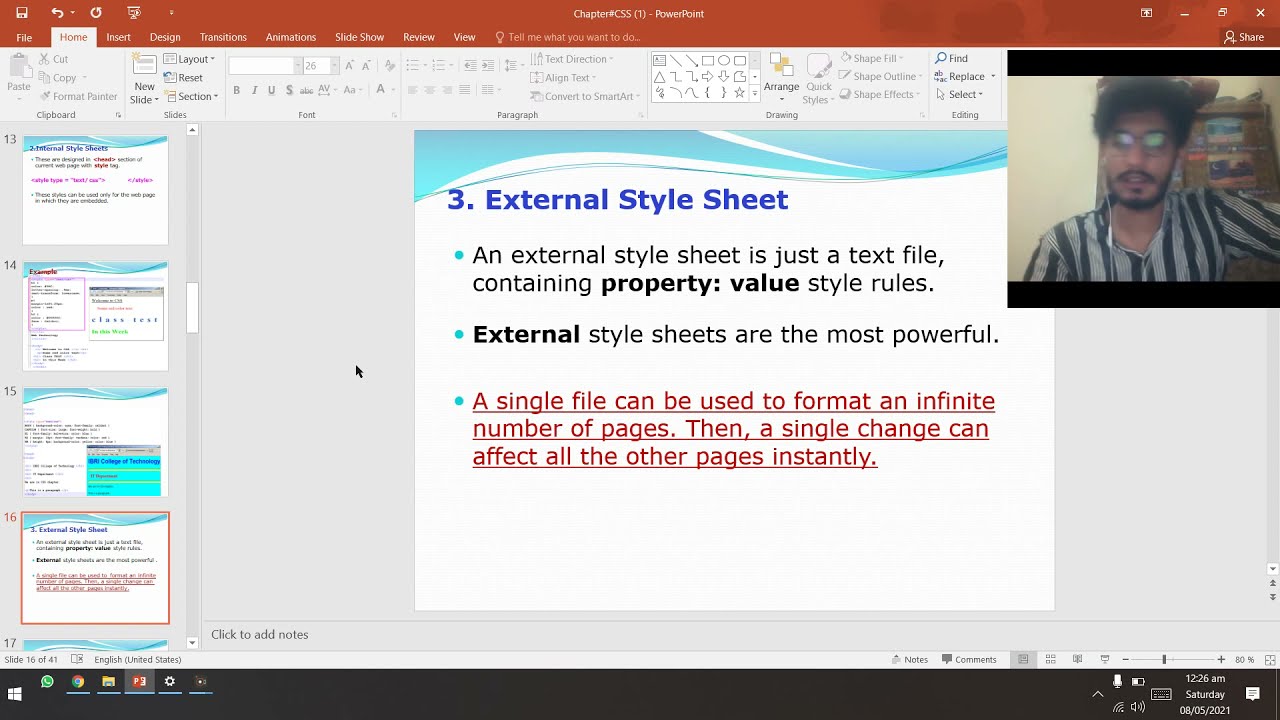Viewport: 1280px width, 720px height.
Task: Click the Paste clipboard icon
Action: 19,66
